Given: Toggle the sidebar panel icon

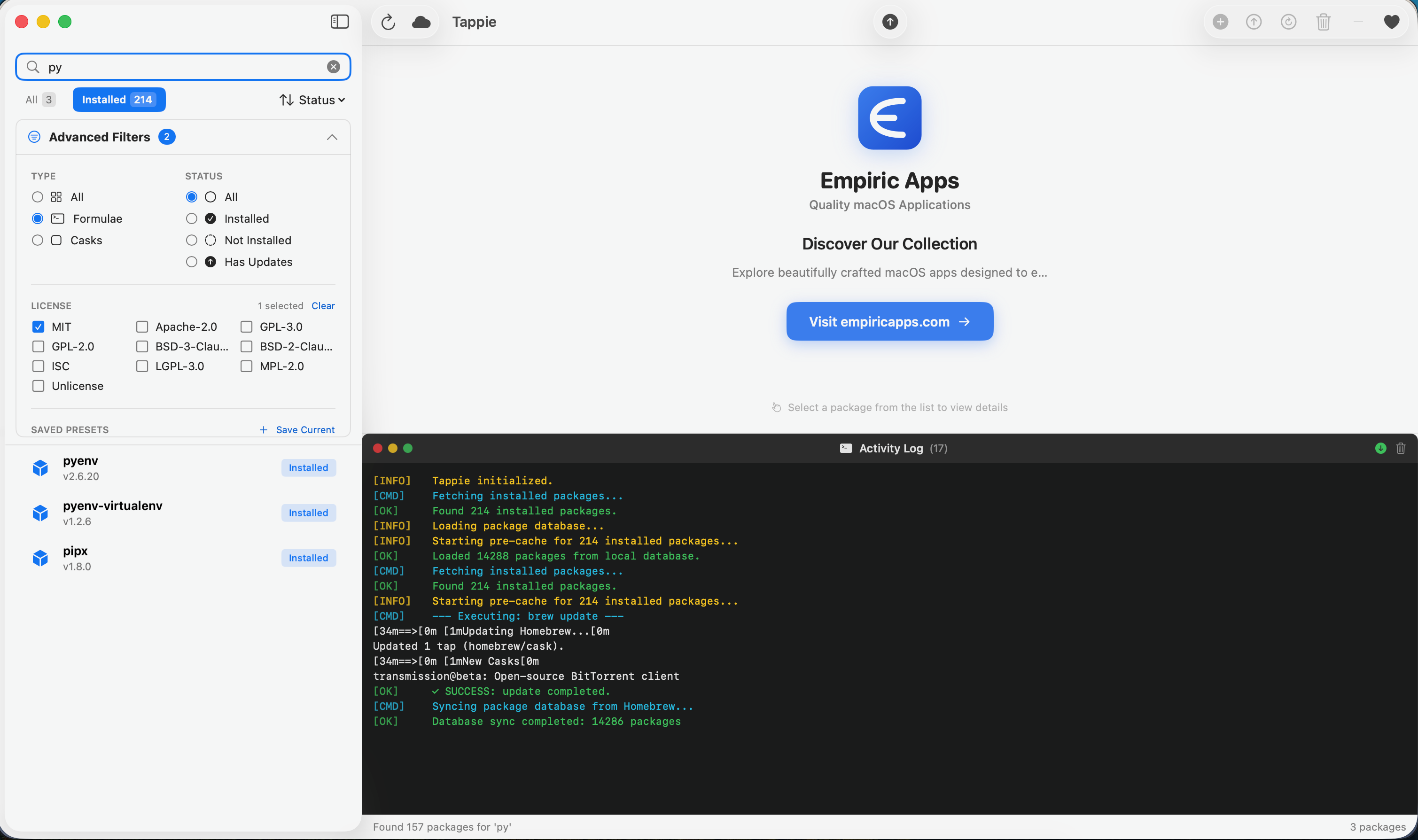Looking at the screenshot, I should pos(339,22).
